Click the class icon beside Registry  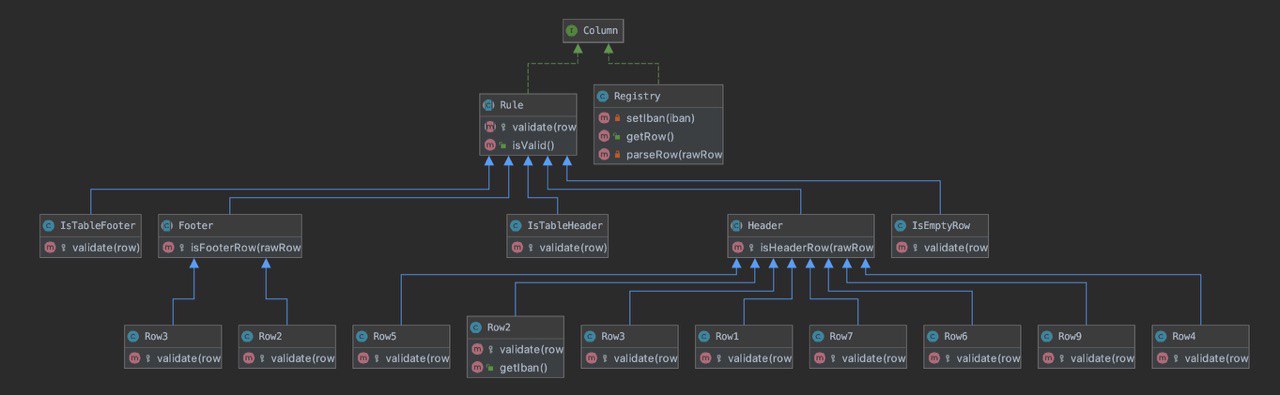click(x=604, y=96)
